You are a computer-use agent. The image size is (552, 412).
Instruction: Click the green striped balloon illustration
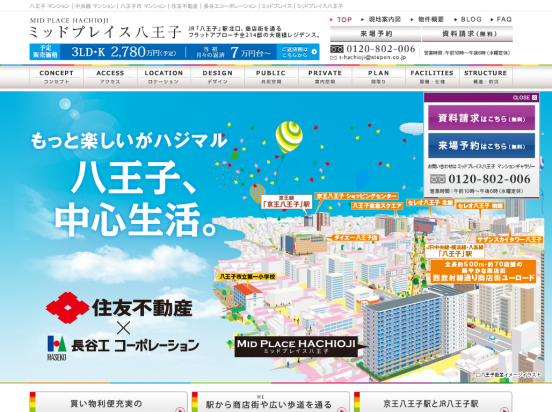(x=289, y=137)
